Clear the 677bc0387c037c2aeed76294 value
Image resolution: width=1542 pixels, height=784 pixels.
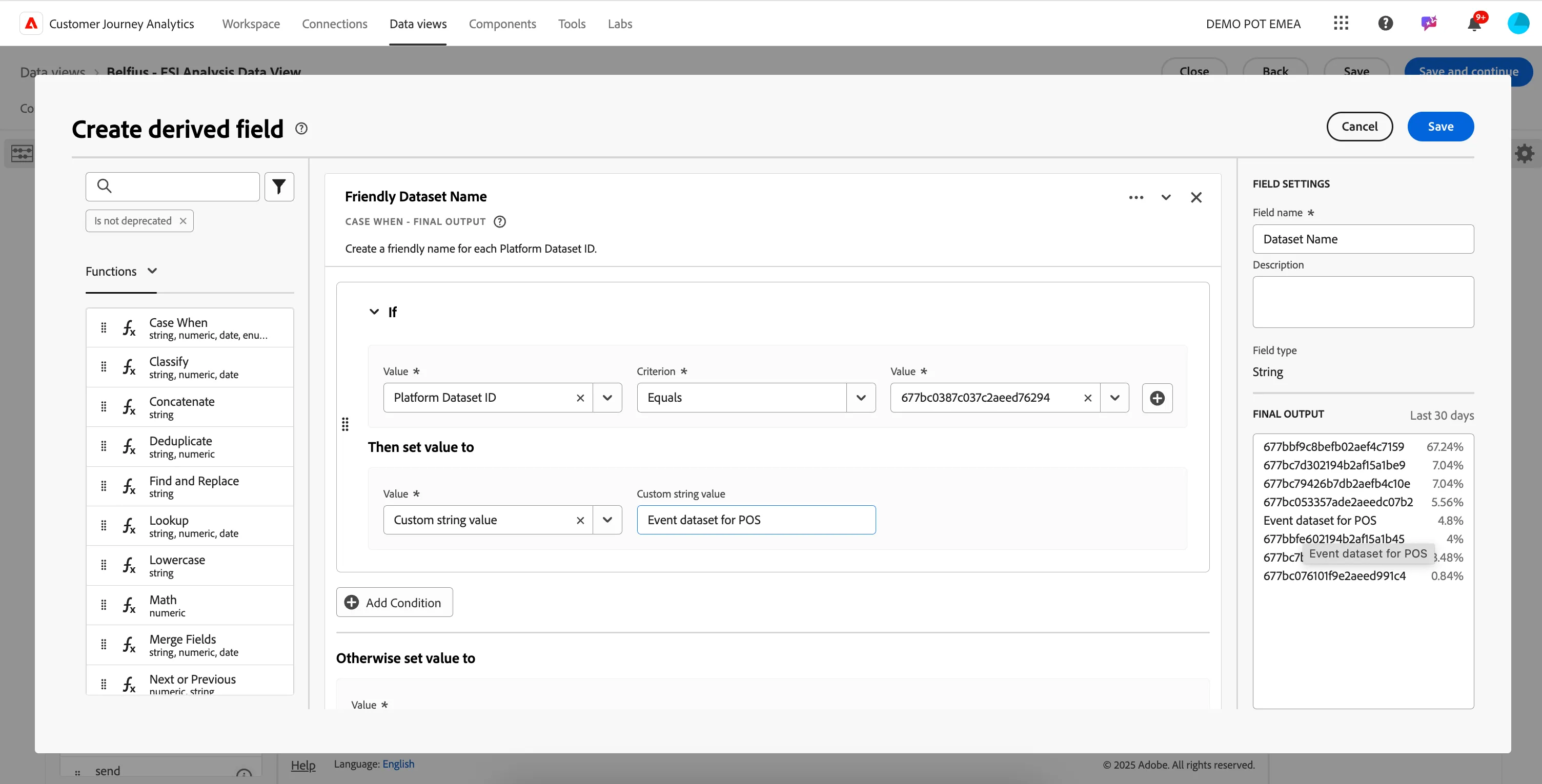point(1088,398)
